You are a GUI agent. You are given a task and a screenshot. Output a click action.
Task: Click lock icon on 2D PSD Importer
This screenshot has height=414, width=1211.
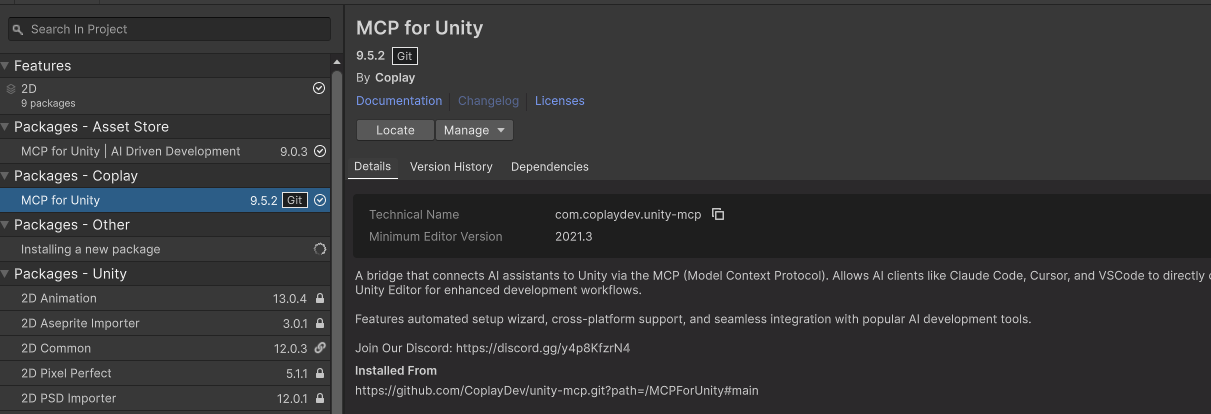tap(320, 398)
